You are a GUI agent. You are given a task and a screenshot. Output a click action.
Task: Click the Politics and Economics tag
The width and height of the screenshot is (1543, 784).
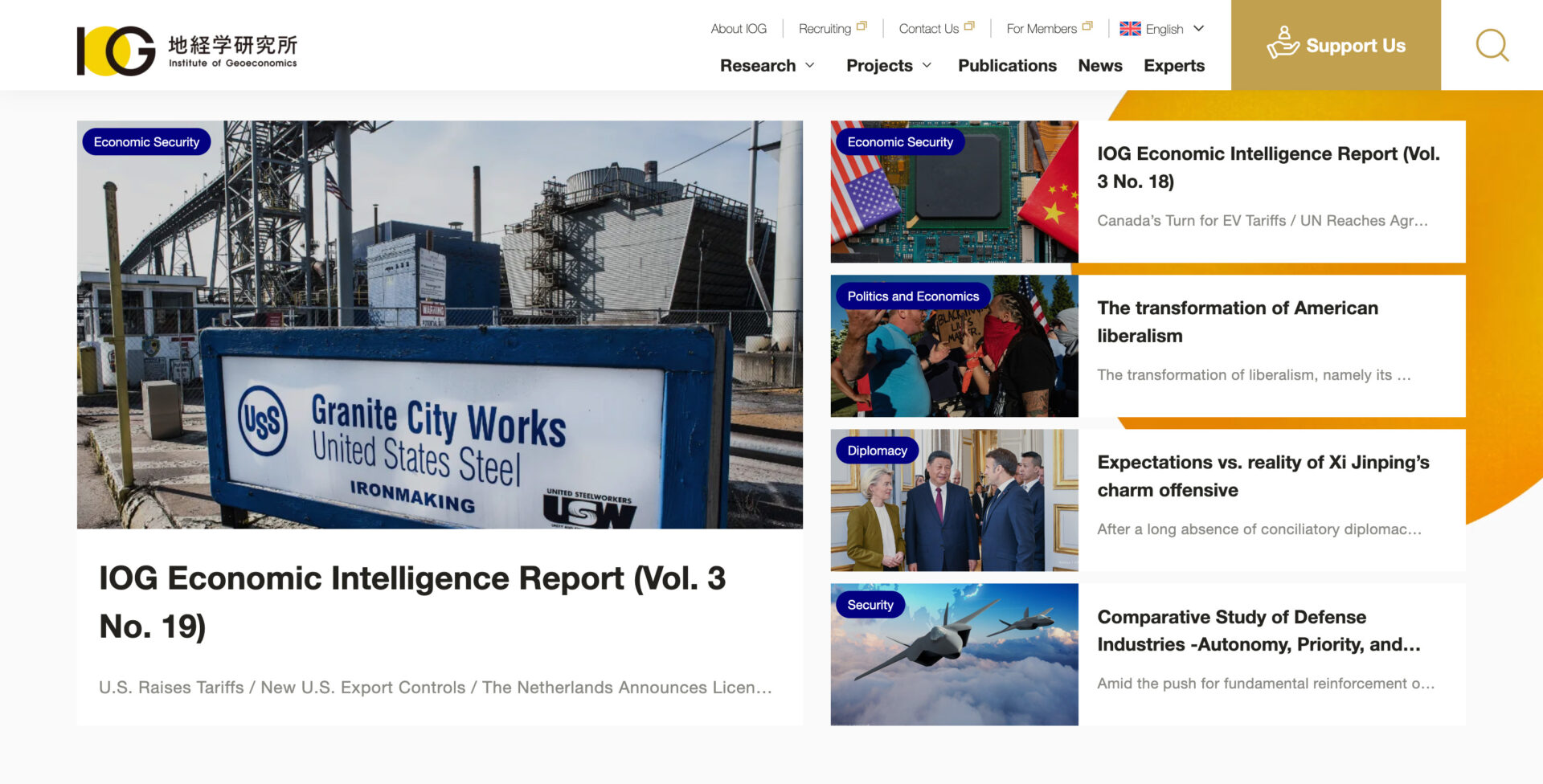point(913,296)
